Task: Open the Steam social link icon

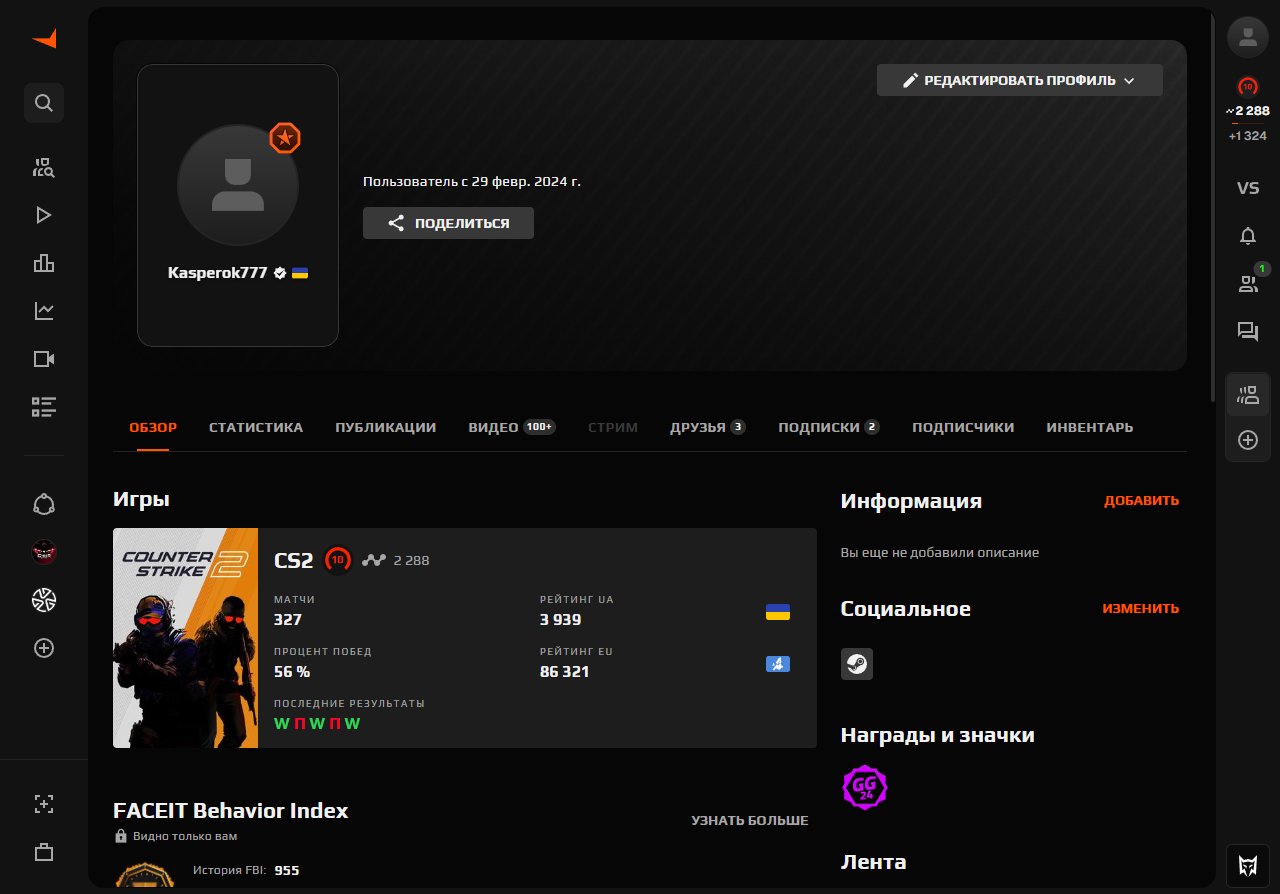Action: (x=857, y=664)
